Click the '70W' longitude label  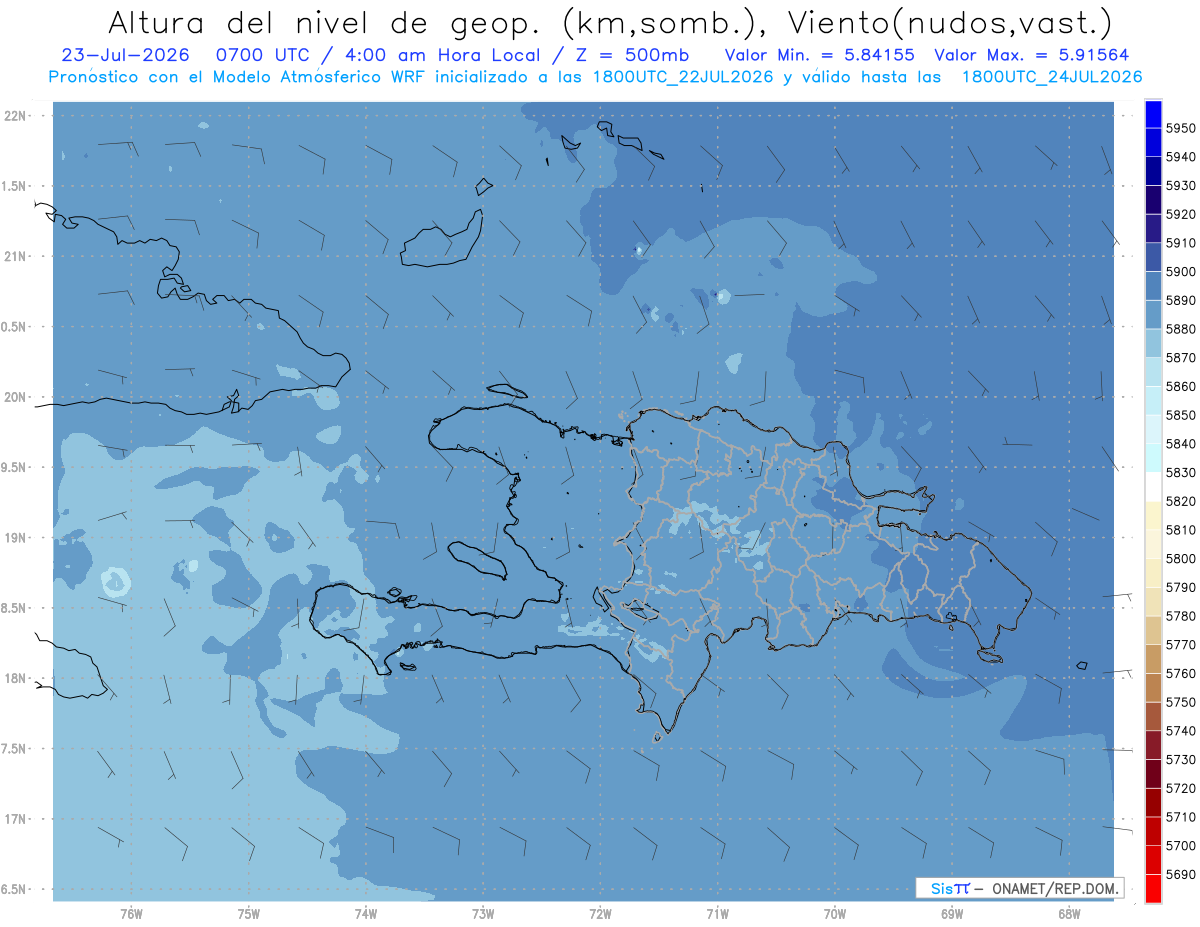834,913
